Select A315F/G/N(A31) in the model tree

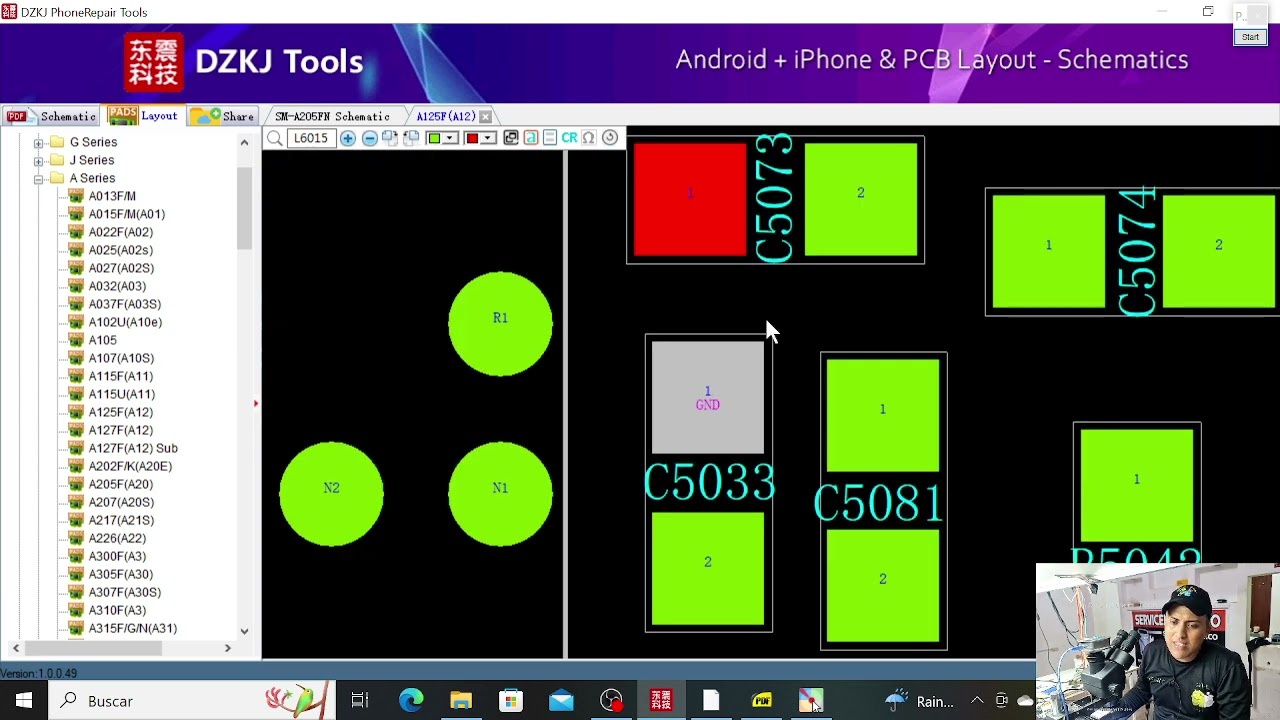click(133, 628)
